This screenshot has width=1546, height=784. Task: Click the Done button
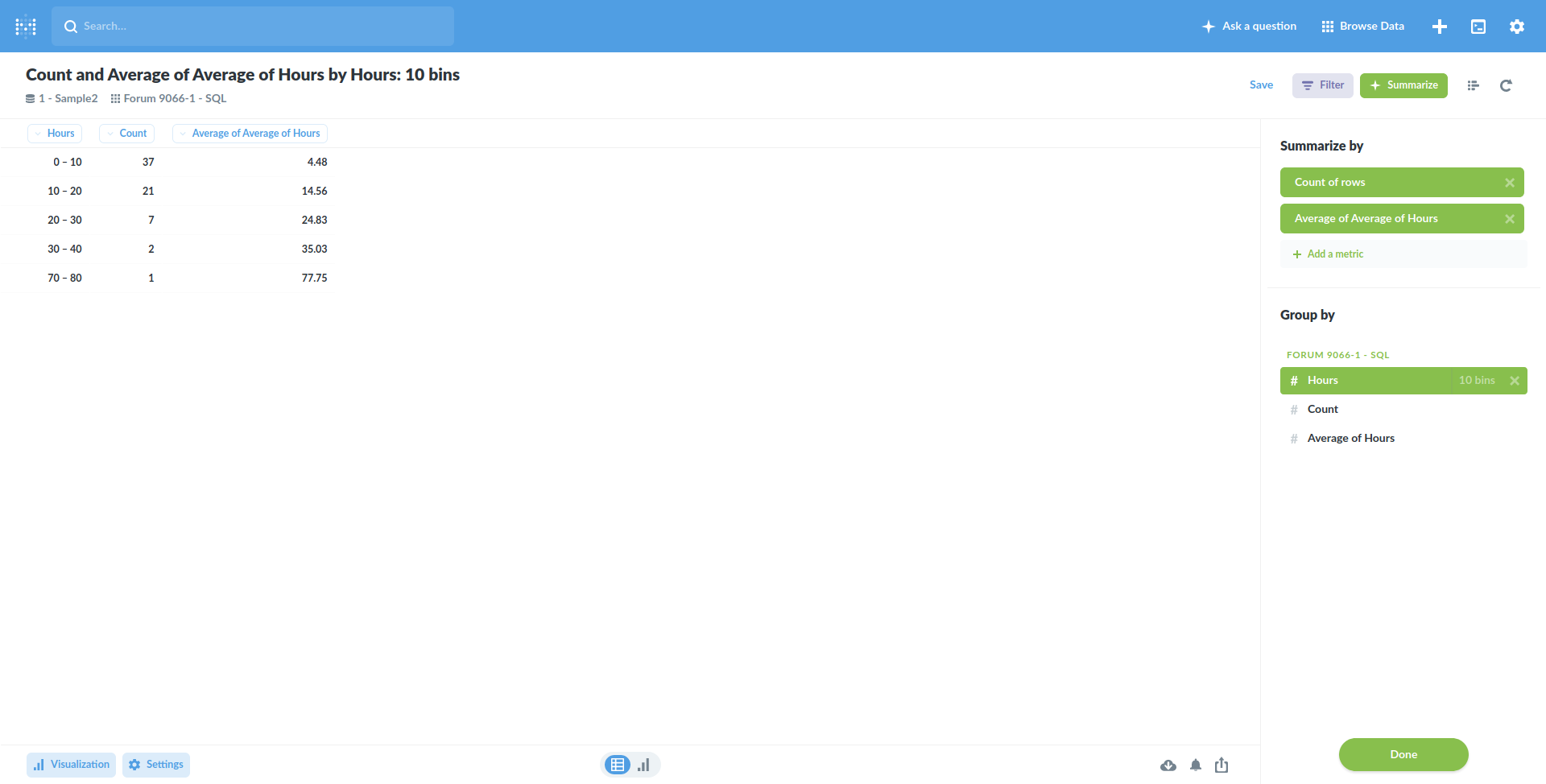1403,755
